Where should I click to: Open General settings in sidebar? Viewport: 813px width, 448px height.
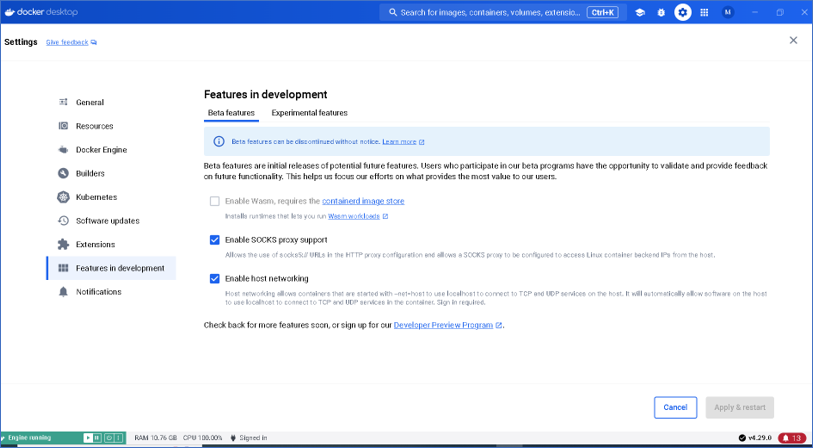tap(111, 102)
